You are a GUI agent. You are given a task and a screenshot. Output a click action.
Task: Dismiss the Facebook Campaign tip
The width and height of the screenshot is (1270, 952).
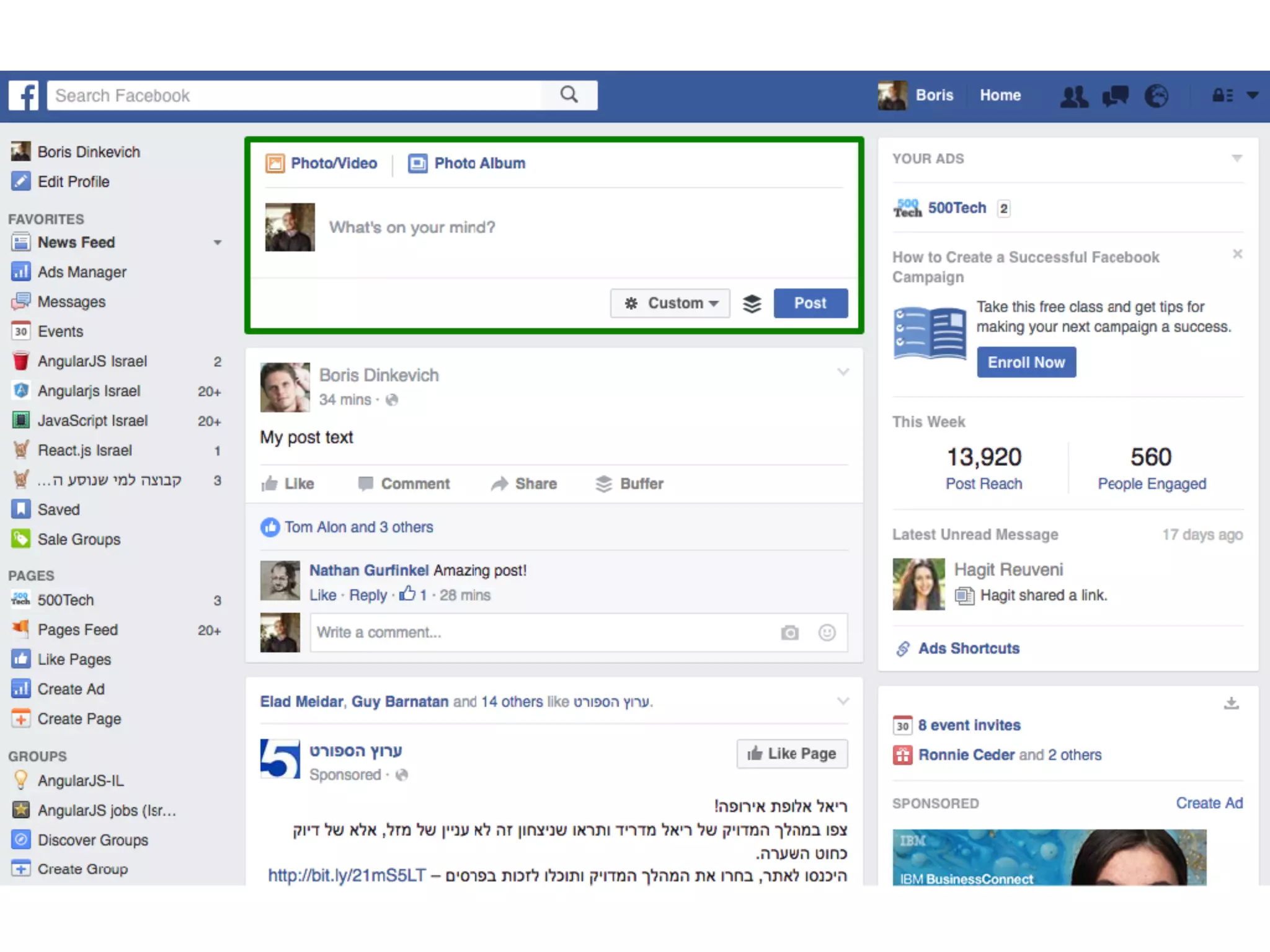tap(1237, 254)
